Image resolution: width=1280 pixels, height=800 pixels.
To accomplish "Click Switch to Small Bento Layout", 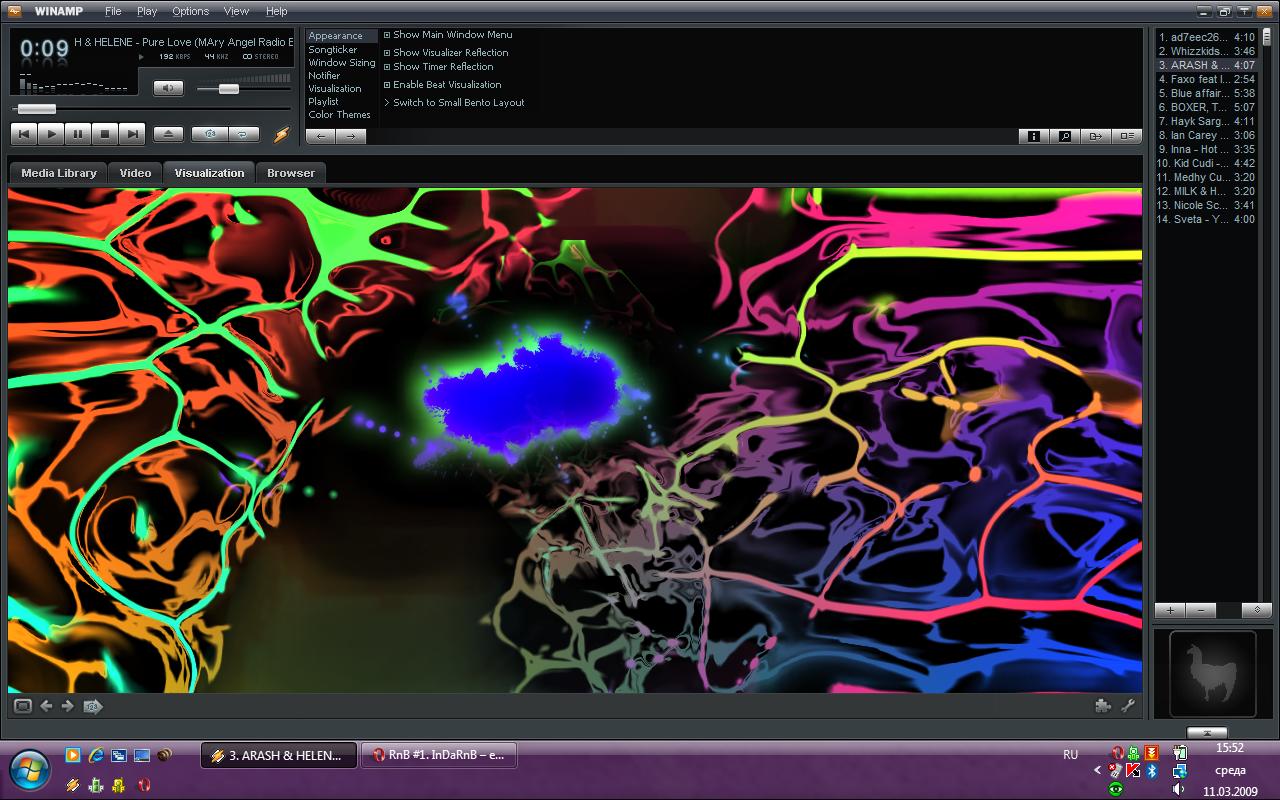I will [x=458, y=103].
